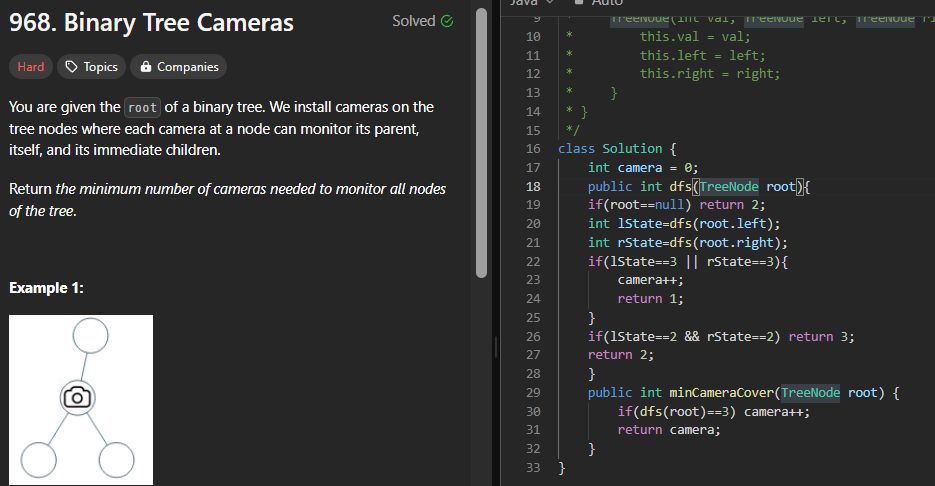935x486 pixels.
Task: Click the camera icon in the tree diagram
Action: click(78, 397)
